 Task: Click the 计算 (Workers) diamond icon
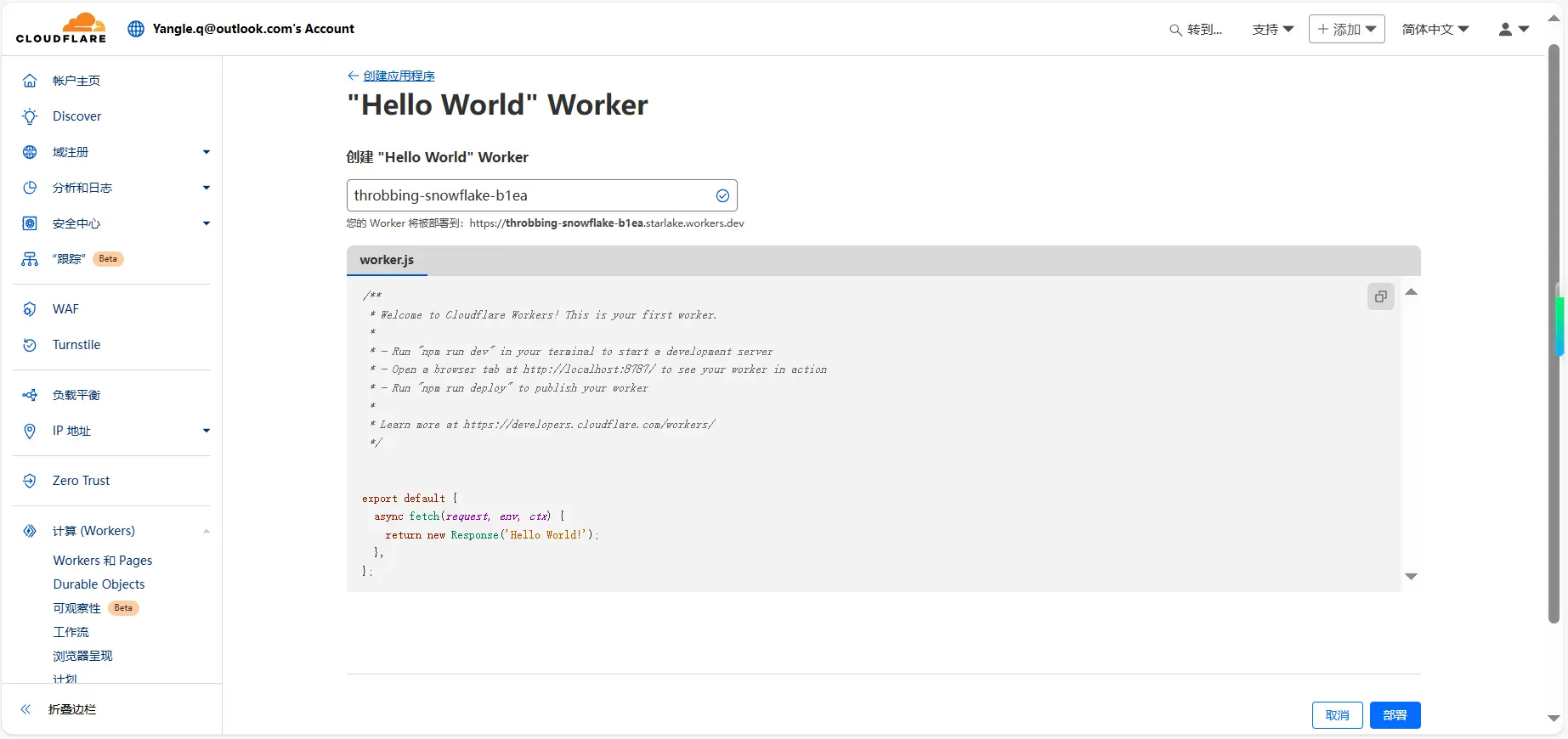pyautogui.click(x=30, y=531)
